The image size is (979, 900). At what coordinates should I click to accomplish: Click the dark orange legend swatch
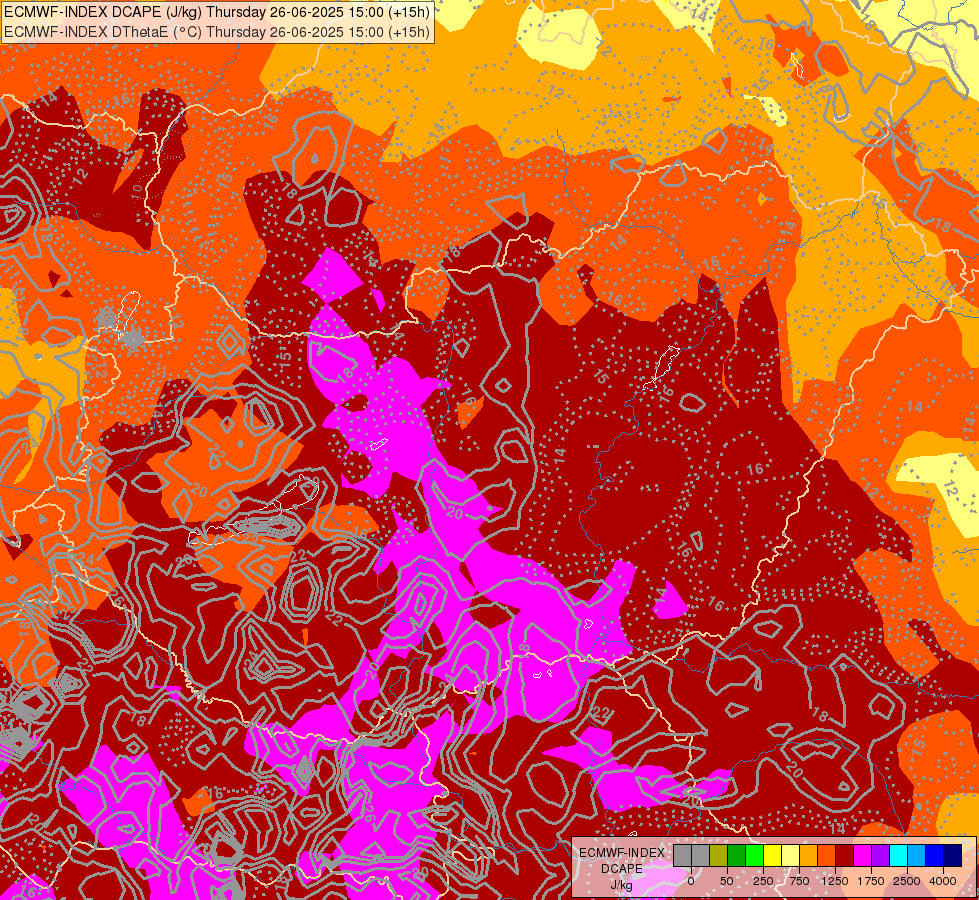827,855
